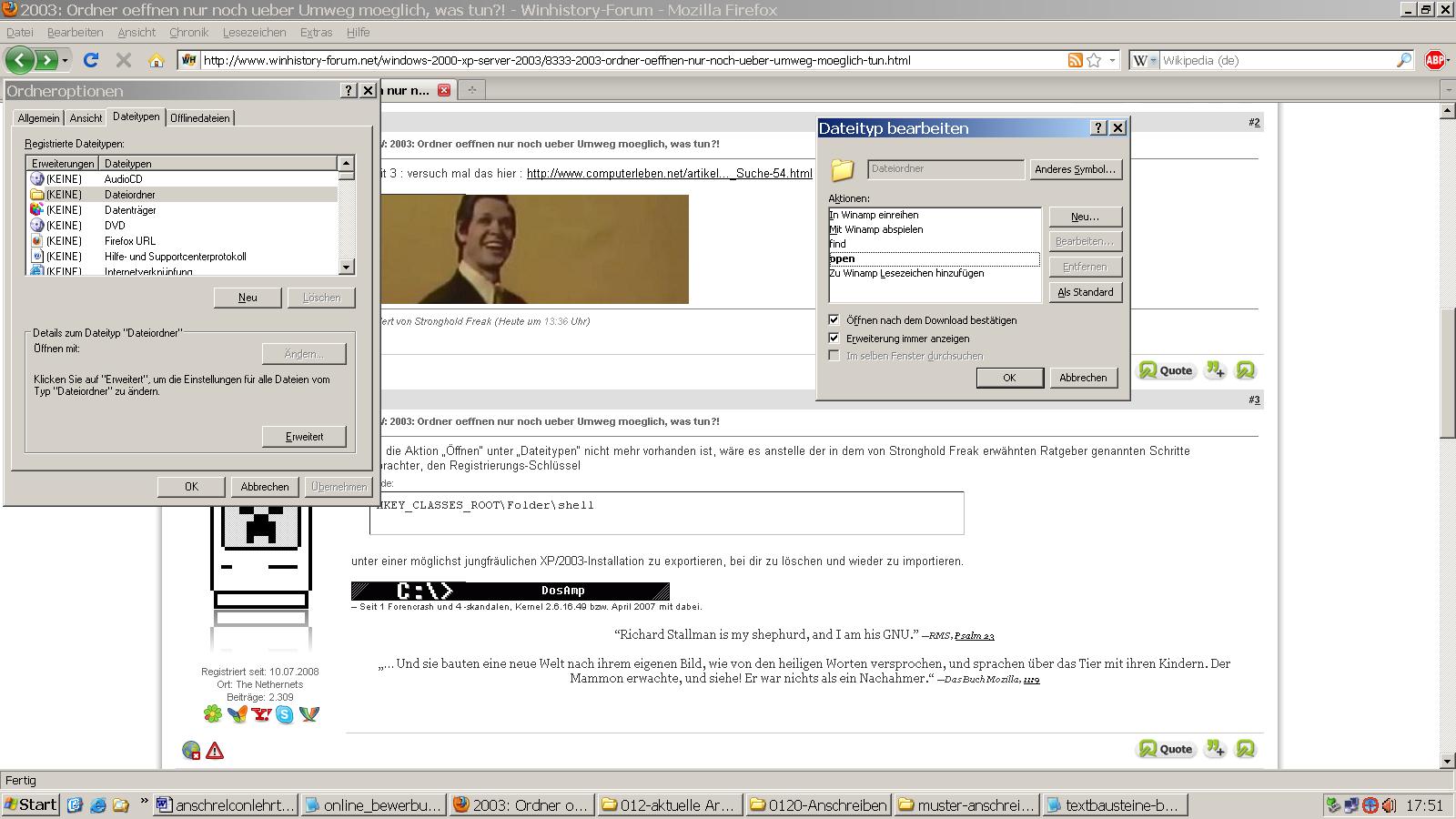
Task: Open the computerleben.net article link
Action: pos(669,173)
